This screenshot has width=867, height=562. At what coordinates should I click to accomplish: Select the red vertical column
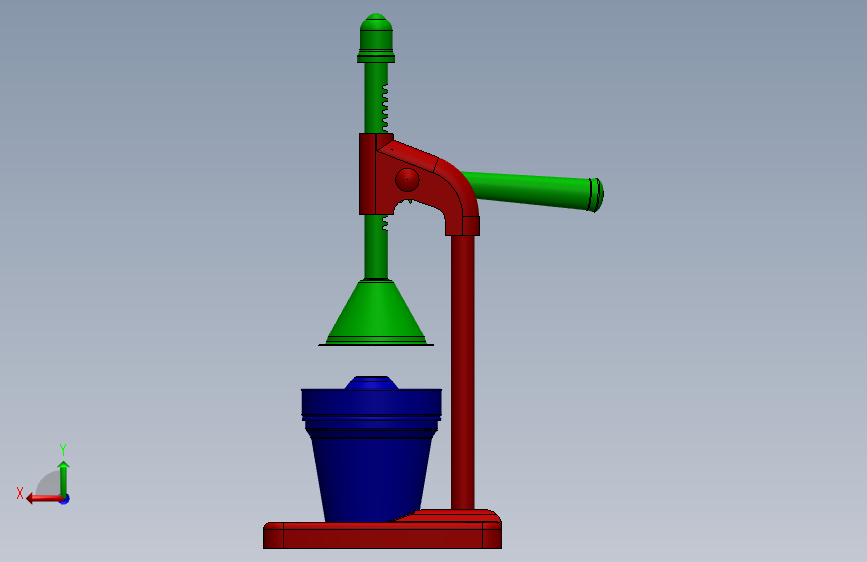(463, 372)
